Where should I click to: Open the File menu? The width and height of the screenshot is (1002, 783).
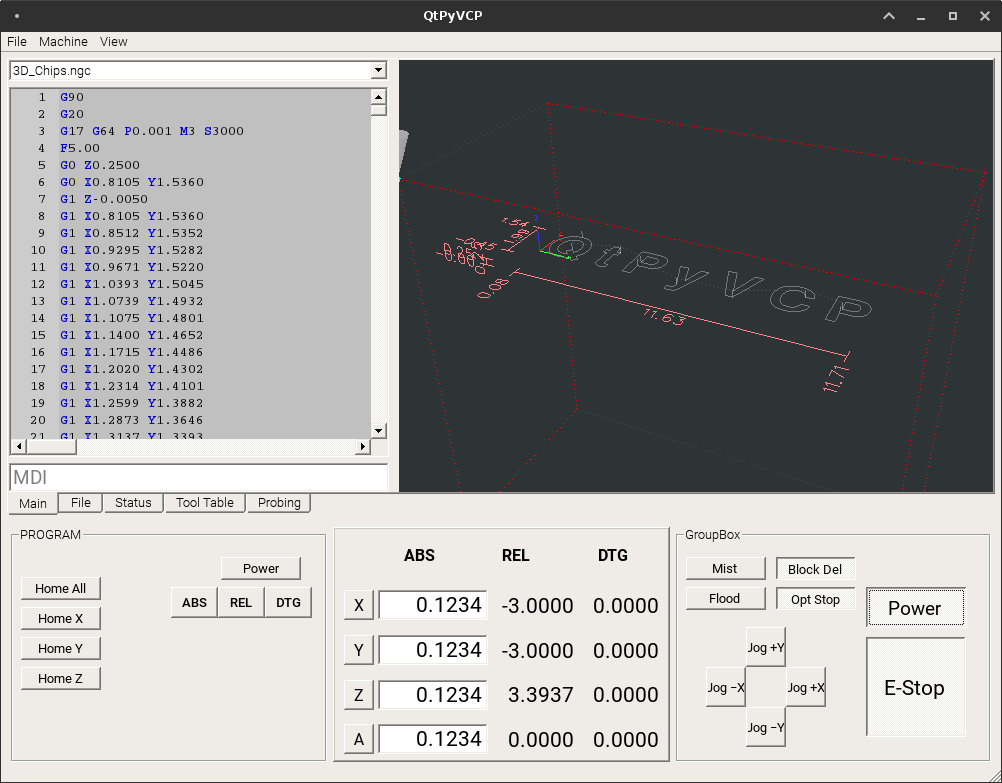pyautogui.click(x=17, y=42)
